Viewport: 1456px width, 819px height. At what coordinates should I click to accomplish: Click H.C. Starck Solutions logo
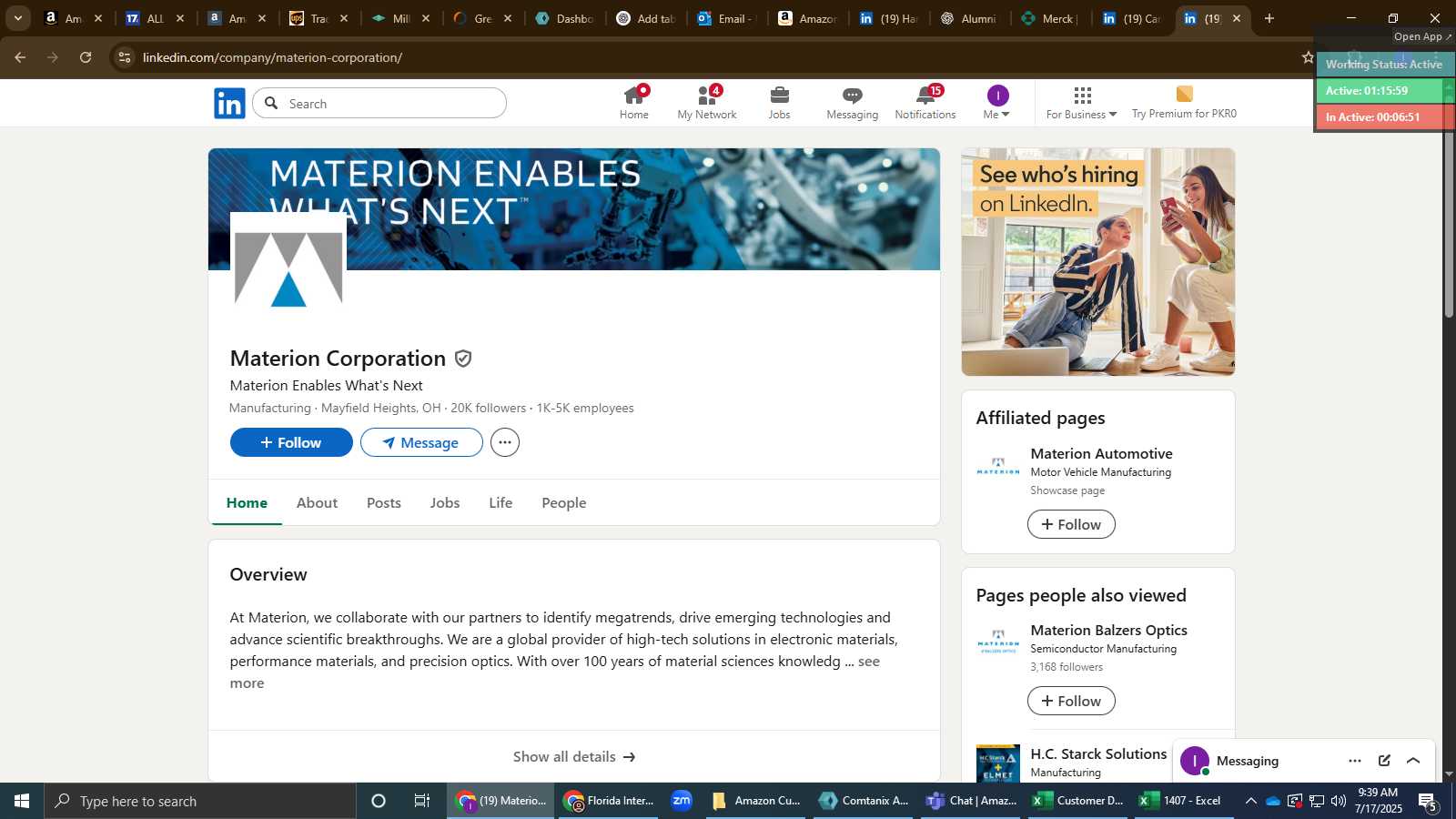[x=997, y=764]
